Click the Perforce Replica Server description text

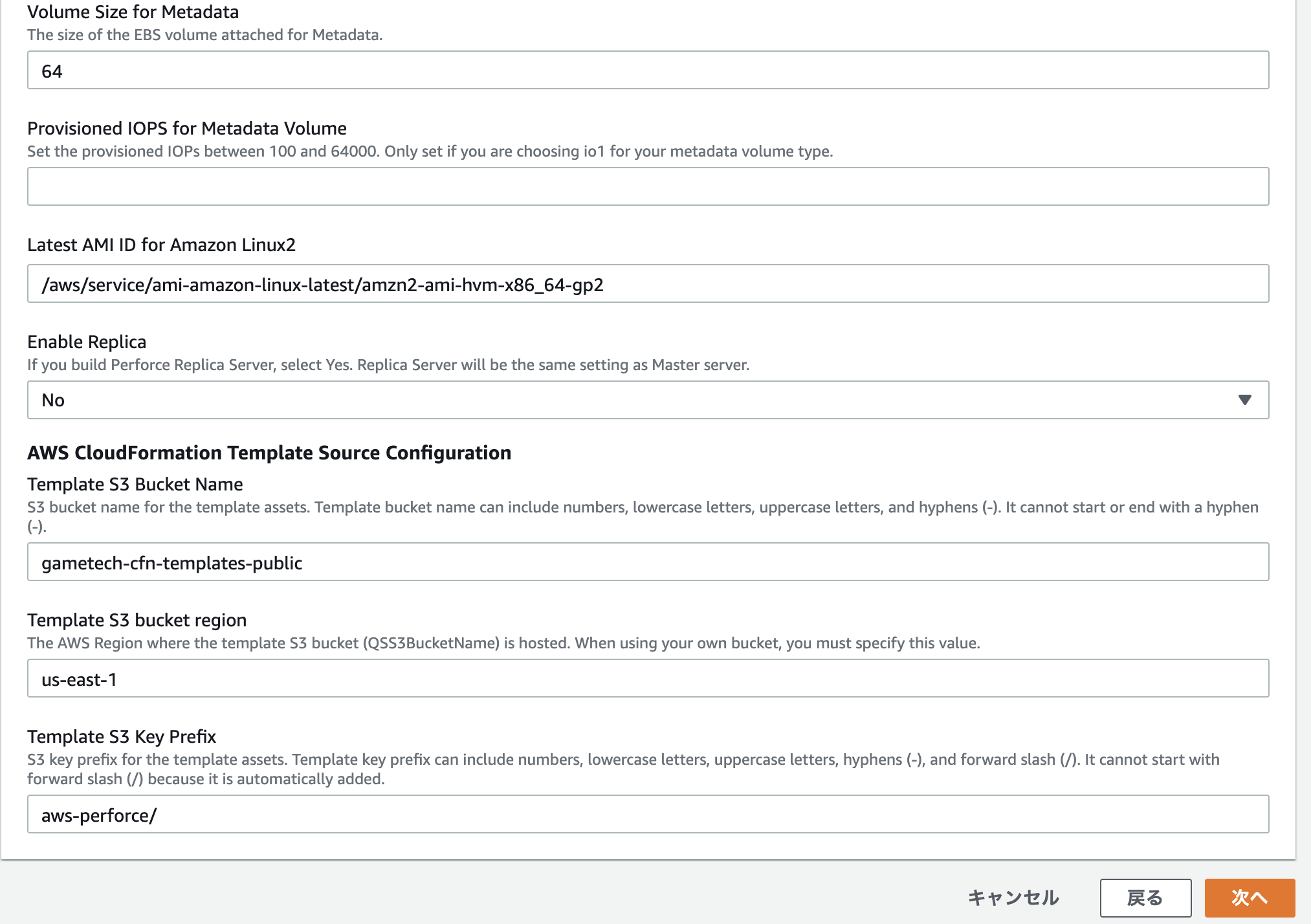pos(388,364)
